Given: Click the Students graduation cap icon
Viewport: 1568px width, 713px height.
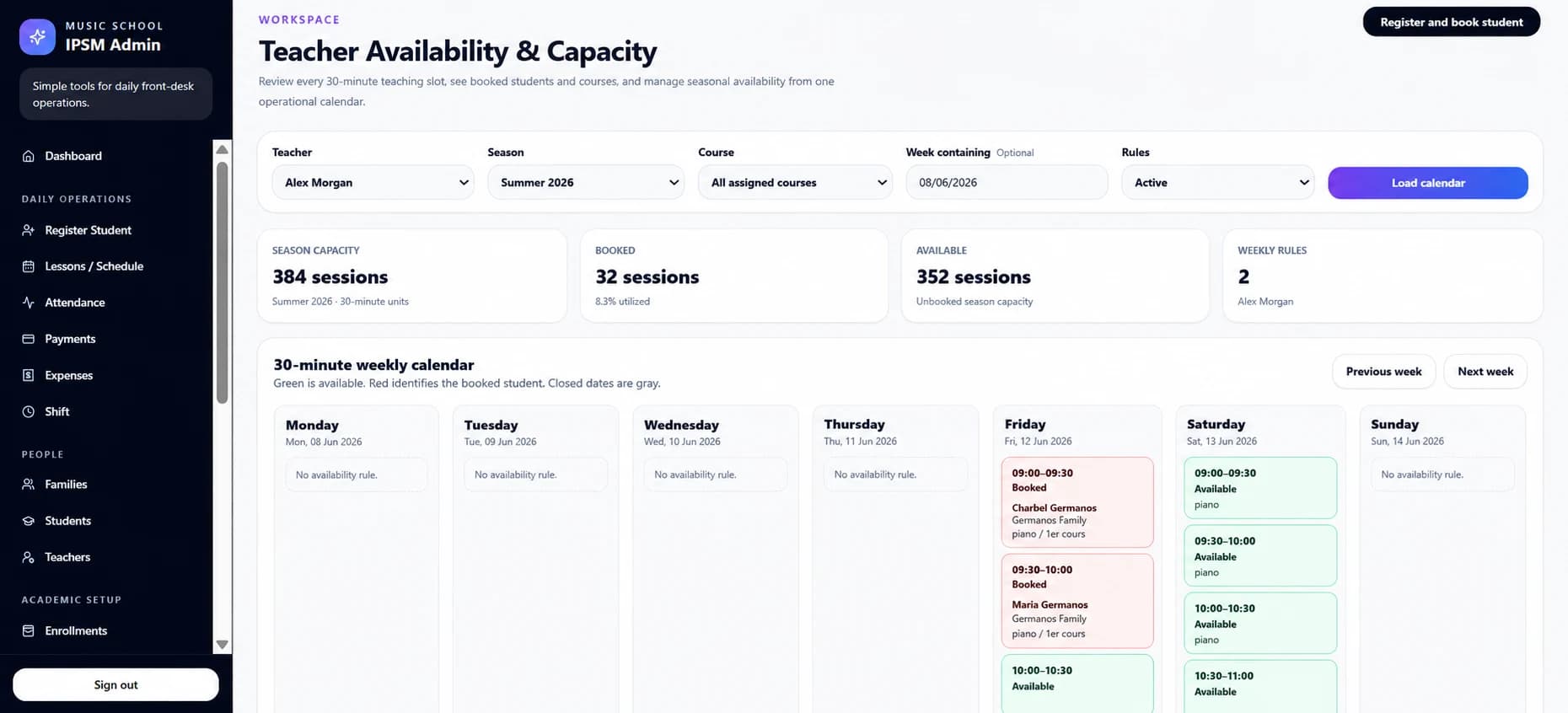Looking at the screenshot, I should [29, 521].
